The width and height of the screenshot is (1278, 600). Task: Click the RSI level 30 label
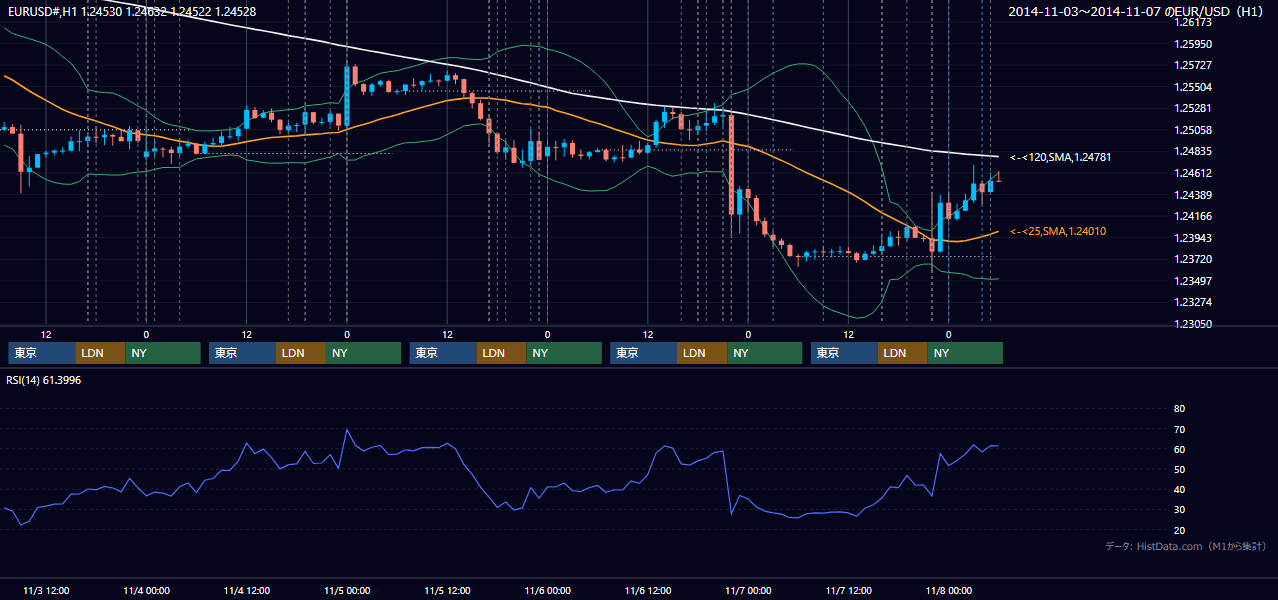point(1179,510)
